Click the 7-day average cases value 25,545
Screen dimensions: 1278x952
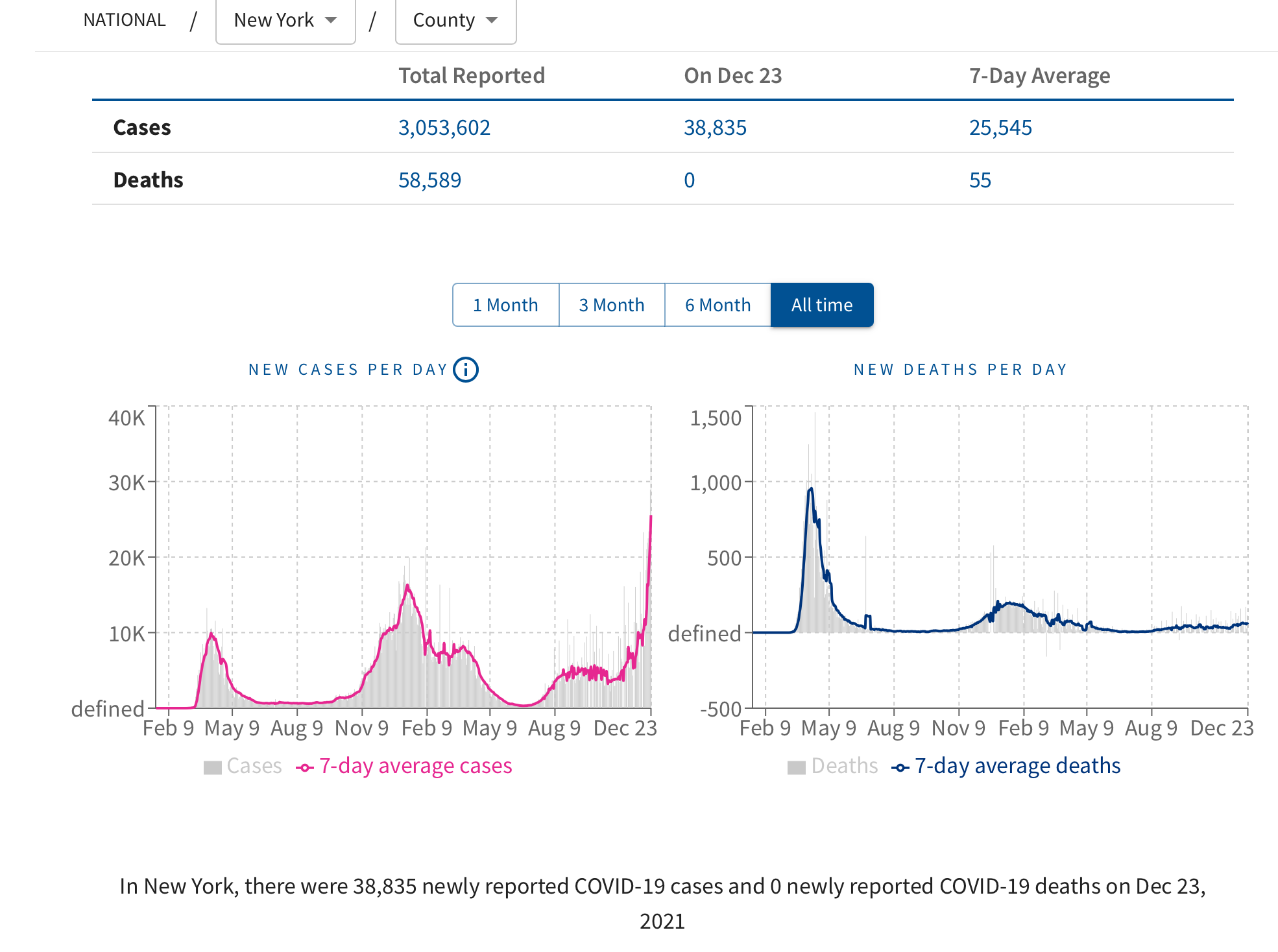[1000, 128]
